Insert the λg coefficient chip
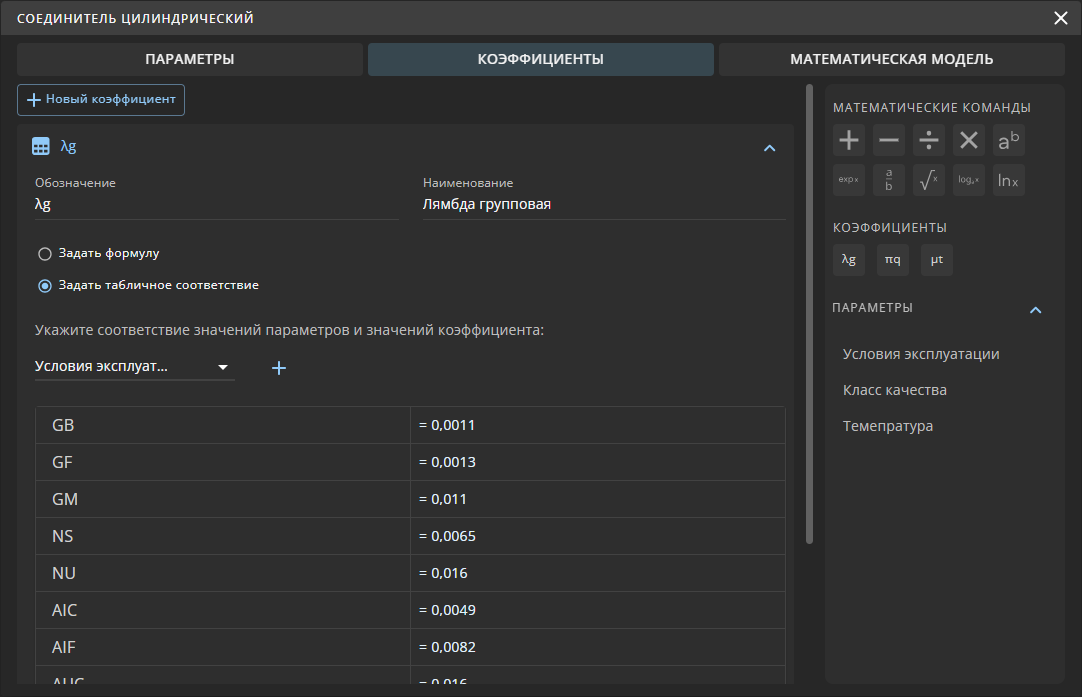The height and width of the screenshot is (697, 1082). pyautogui.click(x=849, y=260)
